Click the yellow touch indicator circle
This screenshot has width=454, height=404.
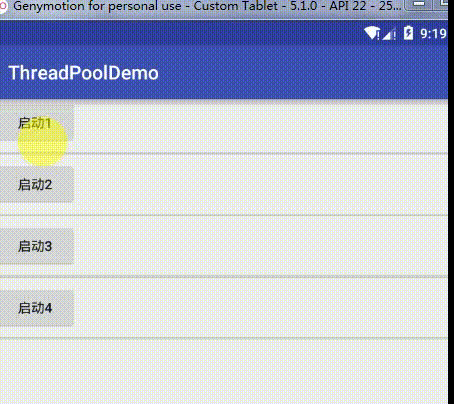[x=42, y=143]
